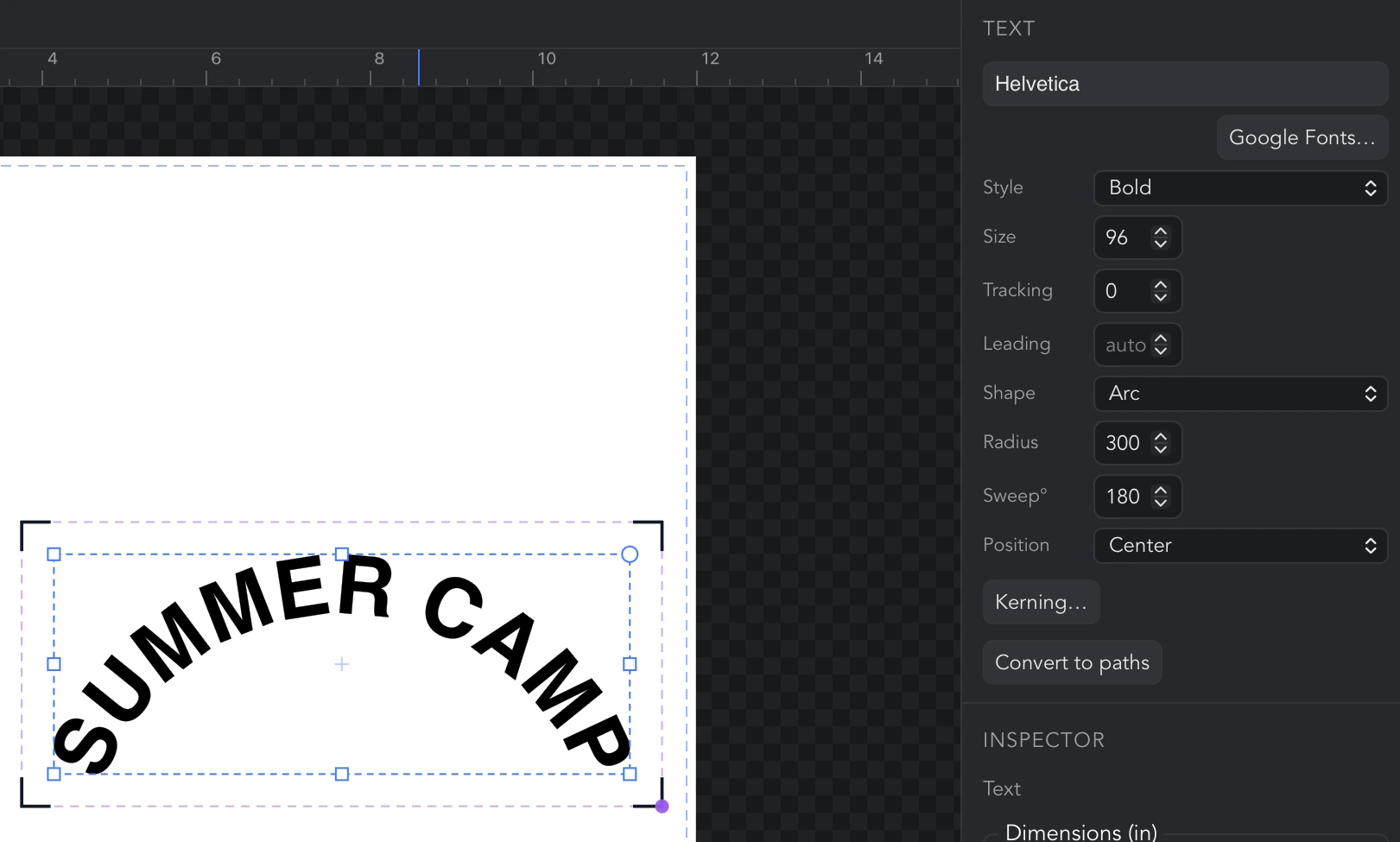
Task: Click the Radius stepper arrows
Action: click(x=1161, y=443)
